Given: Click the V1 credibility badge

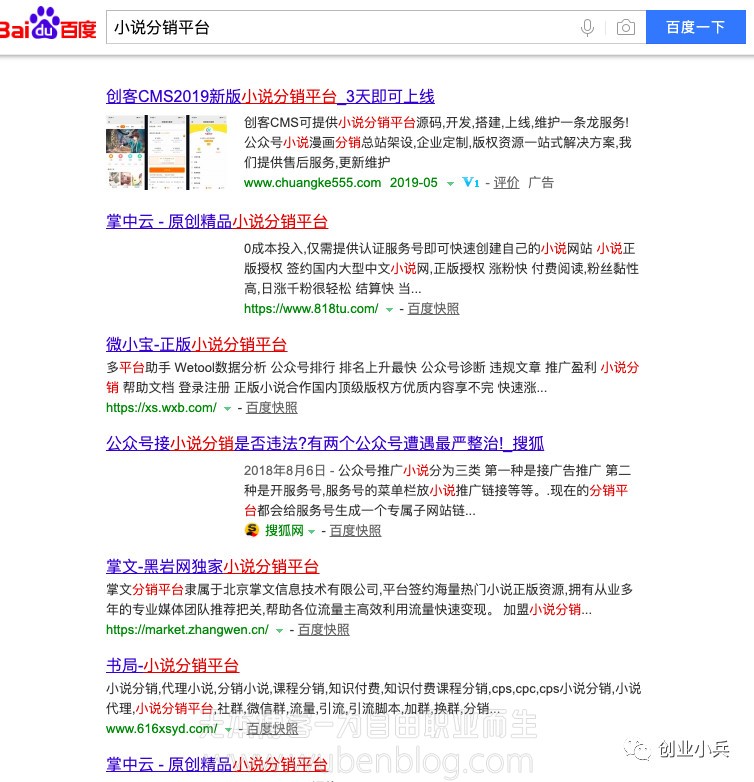Looking at the screenshot, I should click(470, 183).
